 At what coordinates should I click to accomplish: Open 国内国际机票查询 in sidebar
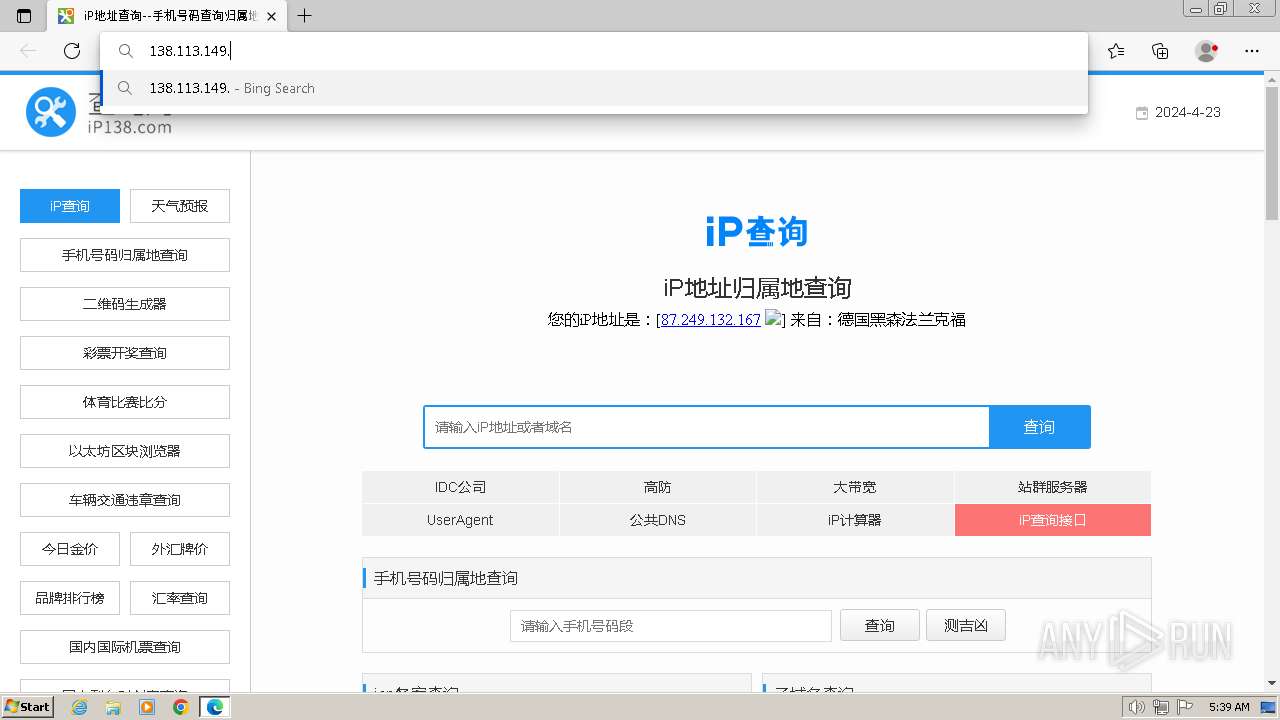[125, 647]
